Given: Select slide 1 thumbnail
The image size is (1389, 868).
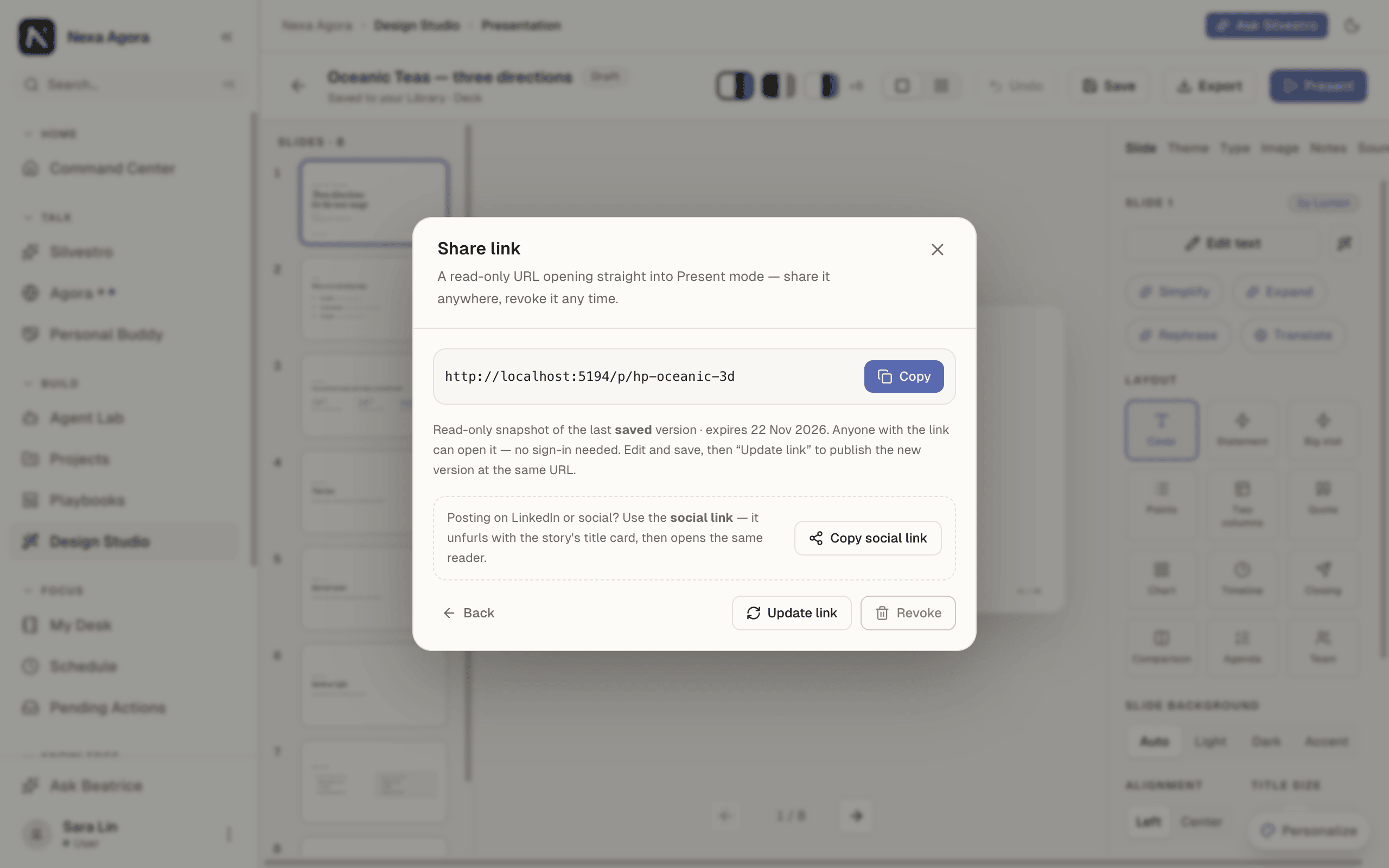Looking at the screenshot, I should (x=374, y=203).
